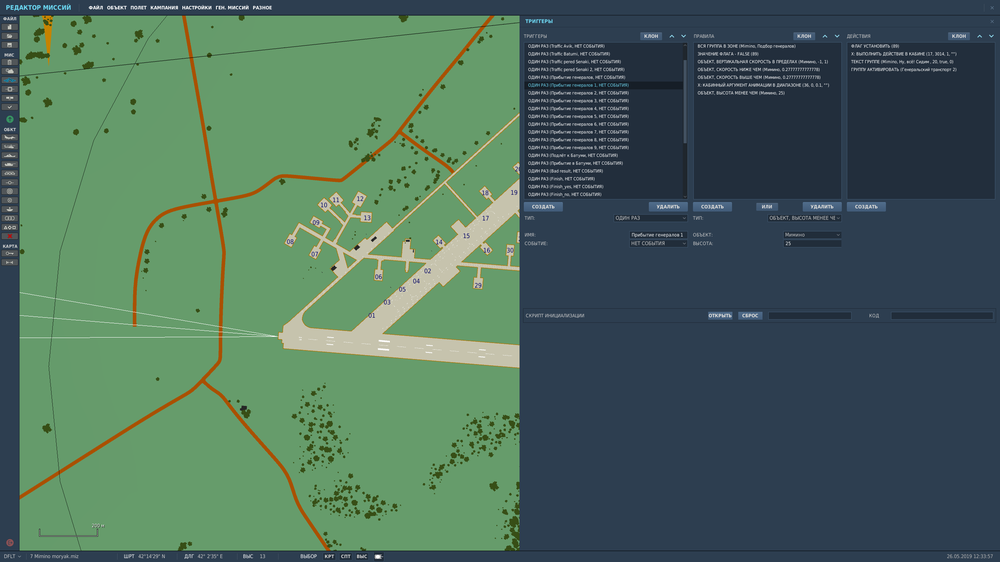The width and height of the screenshot is (1000, 562).
Task: Click КЛОН button above triggers list
Action: tap(651, 36)
